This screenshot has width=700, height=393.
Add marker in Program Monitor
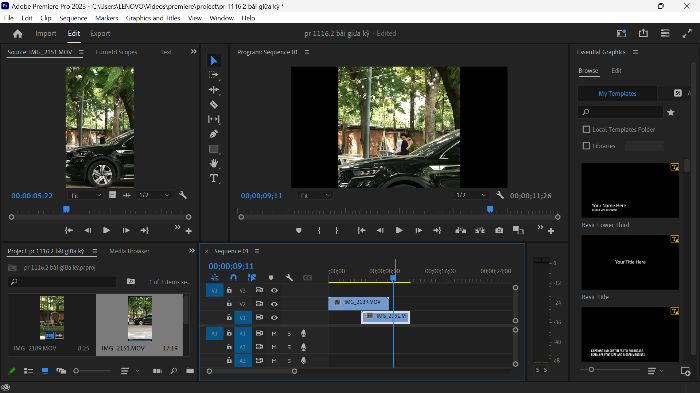[x=299, y=230]
